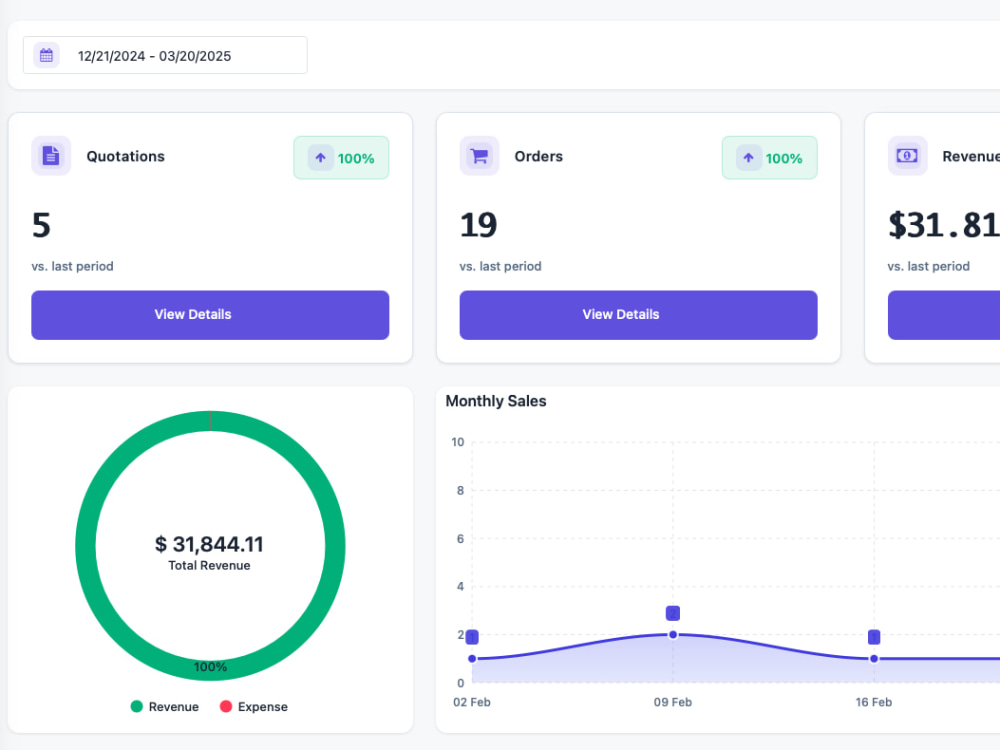Click the y-axis value 10
The width and height of the screenshot is (1000, 750).
pos(458,442)
